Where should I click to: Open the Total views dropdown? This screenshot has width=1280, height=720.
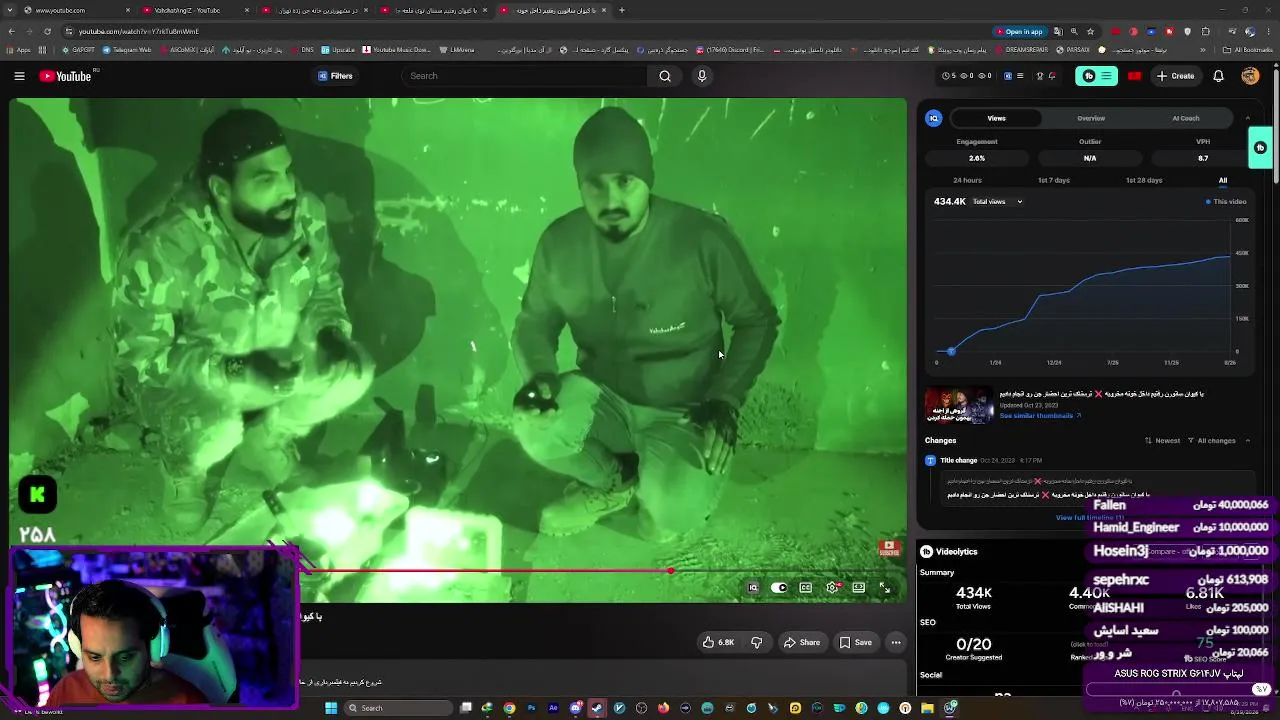coord(998,202)
